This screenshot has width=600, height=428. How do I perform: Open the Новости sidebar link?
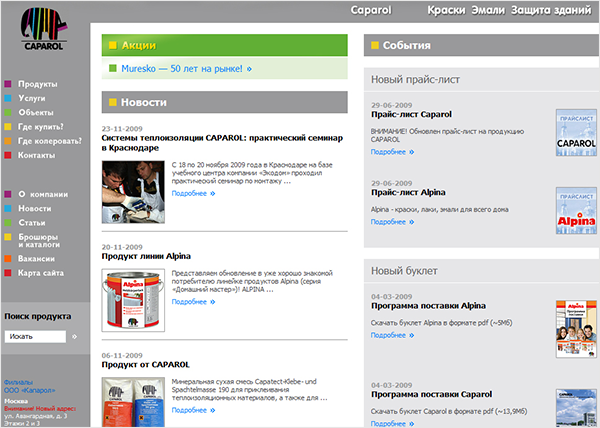pyautogui.click(x=35, y=208)
